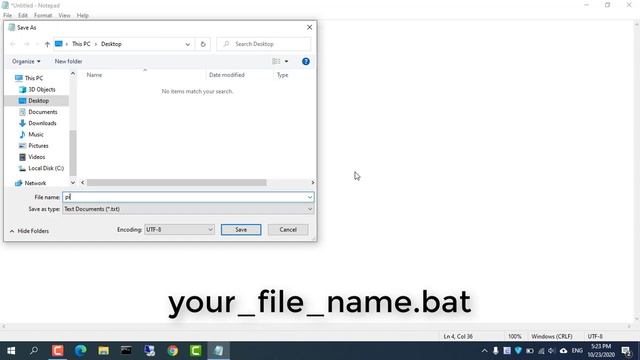Viewport: 640px width, 360px height.
Task: Open the File name suggestions dropdown
Action: 310,197
